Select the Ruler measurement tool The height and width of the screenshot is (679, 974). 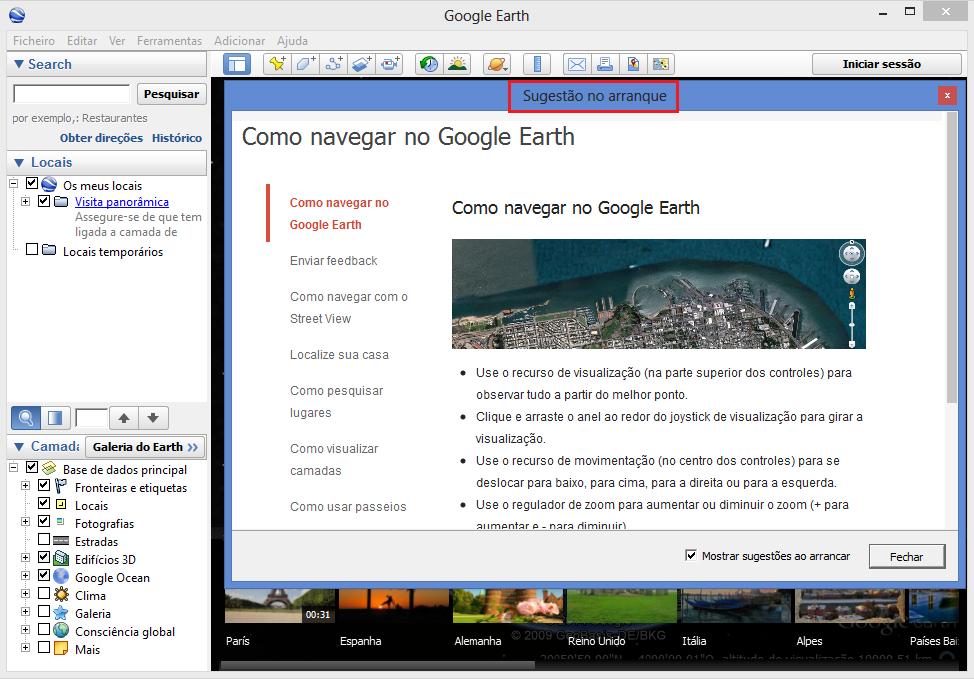[537, 64]
